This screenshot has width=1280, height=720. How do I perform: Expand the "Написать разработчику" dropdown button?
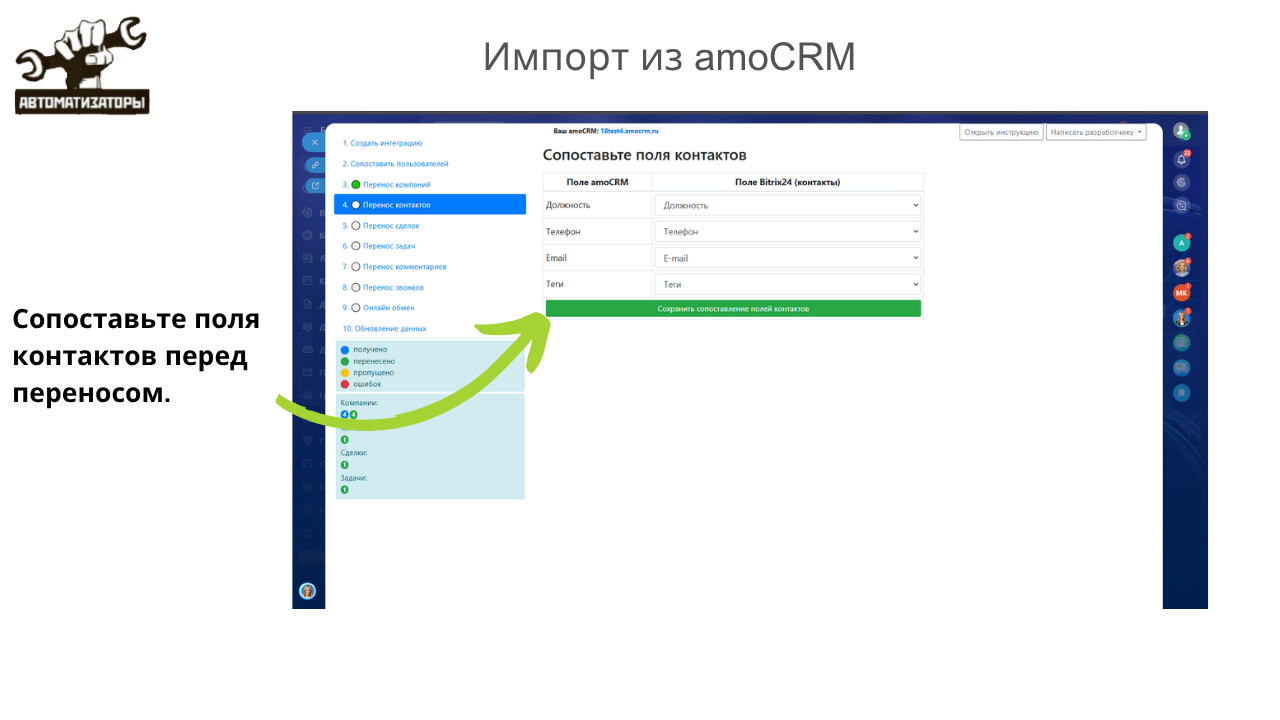pyautogui.click(x=1096, y=132)
